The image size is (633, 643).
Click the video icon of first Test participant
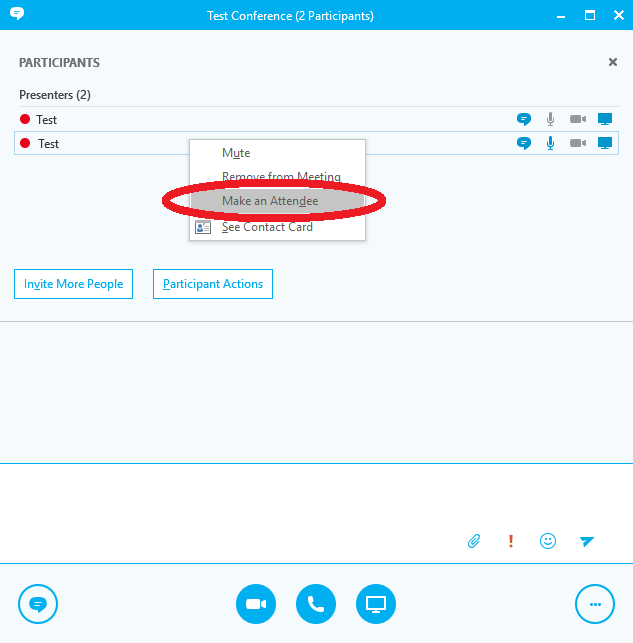[x=577, y=119]
